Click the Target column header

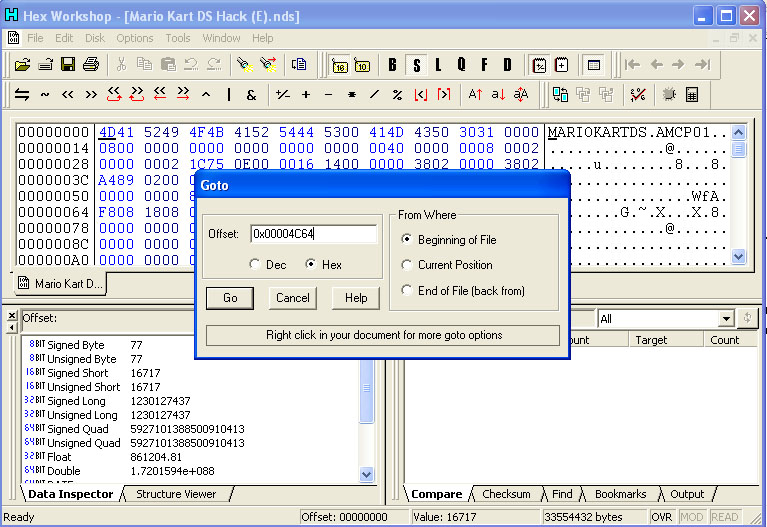(x=666, y=340)
